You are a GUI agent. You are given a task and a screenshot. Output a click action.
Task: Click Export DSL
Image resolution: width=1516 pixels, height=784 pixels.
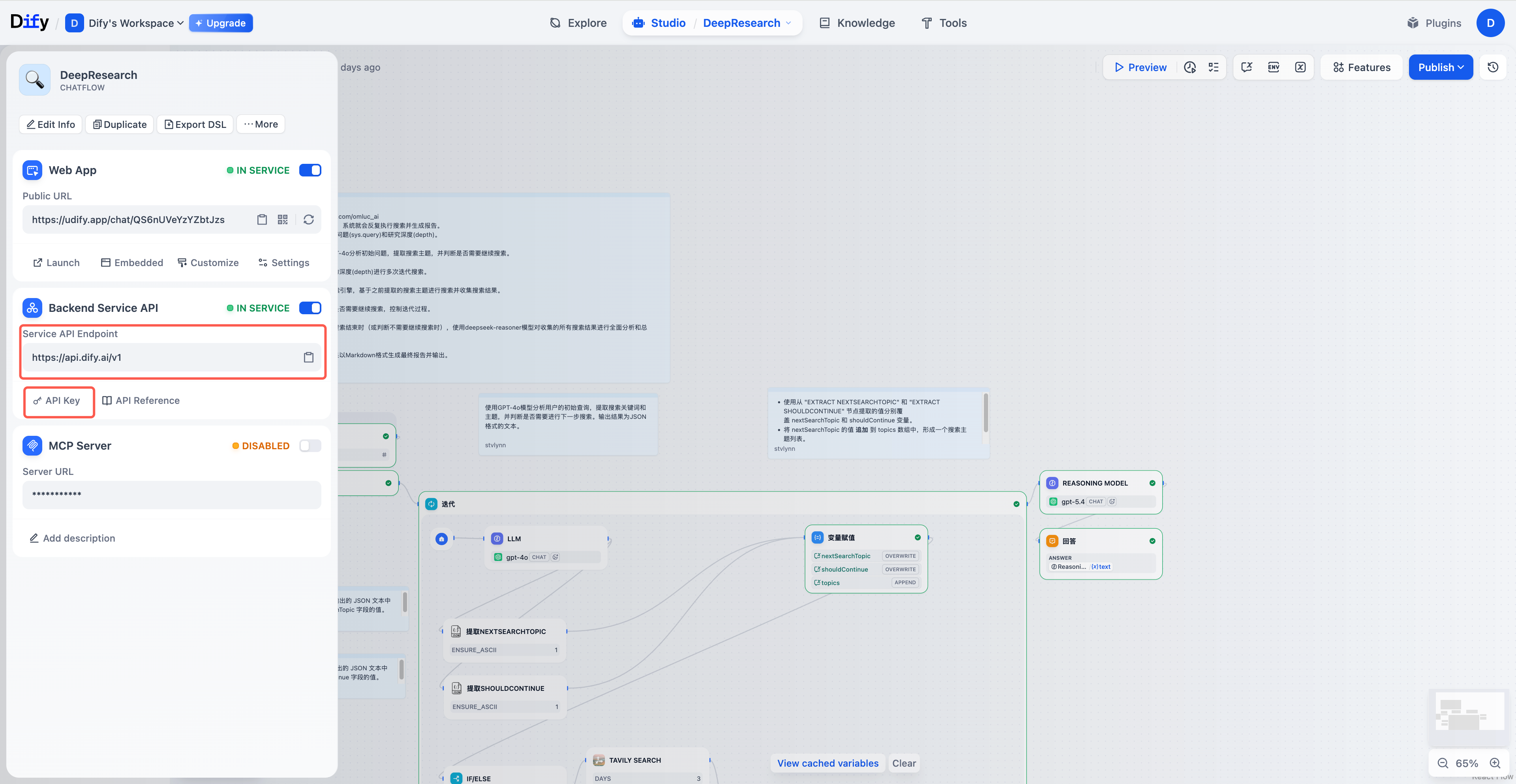pos(195,124)
